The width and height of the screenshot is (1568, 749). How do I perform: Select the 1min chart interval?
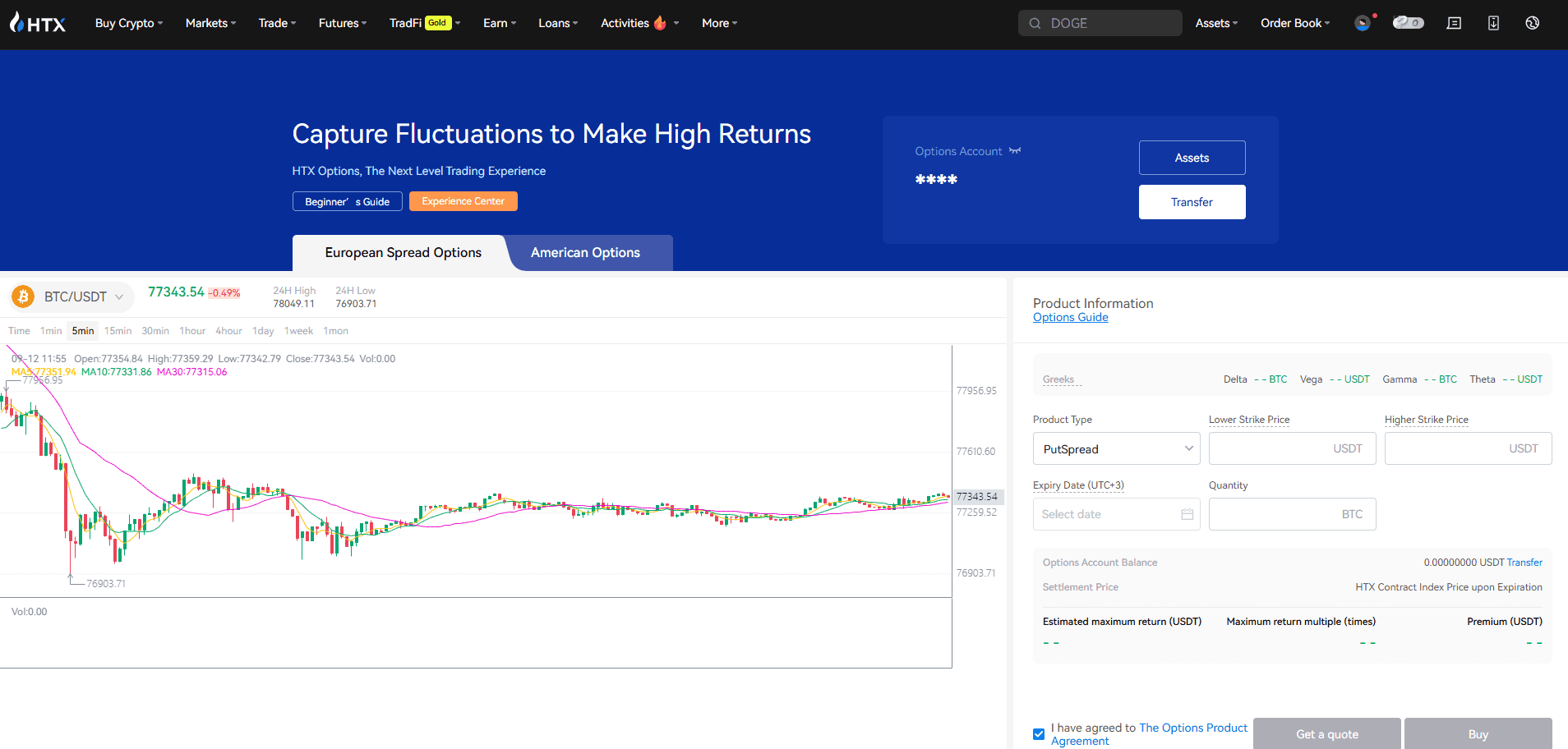click(x=51, y=331)
